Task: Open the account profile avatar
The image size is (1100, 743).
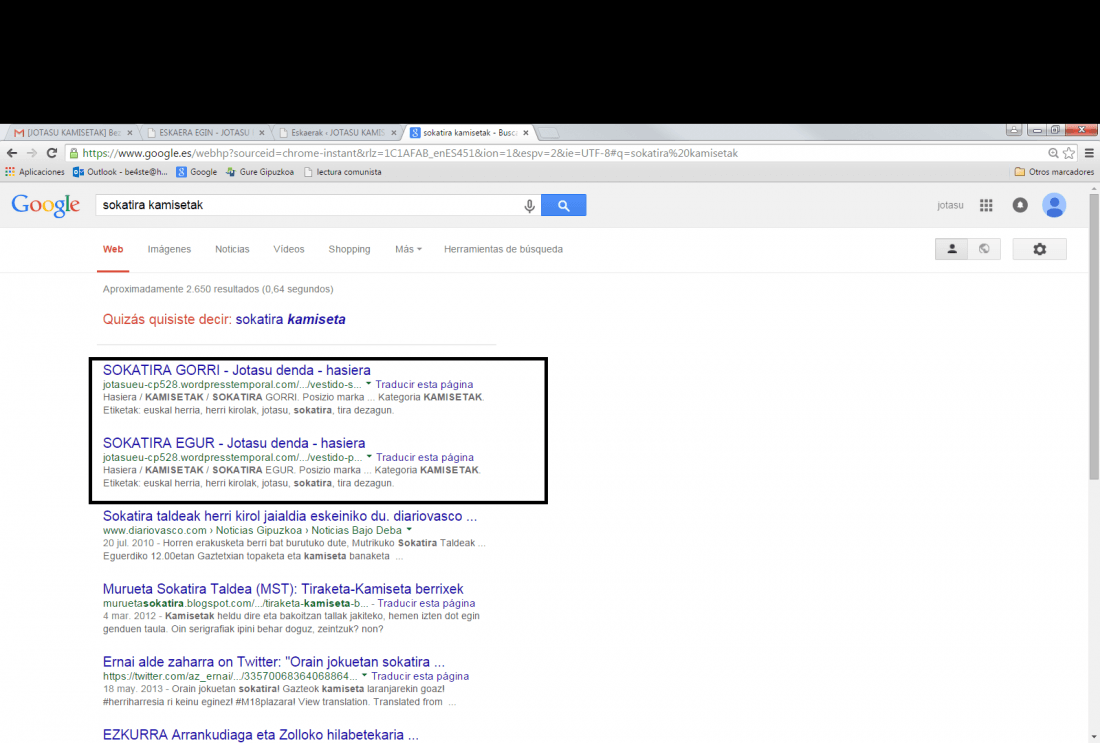Action: point(1054,205)
